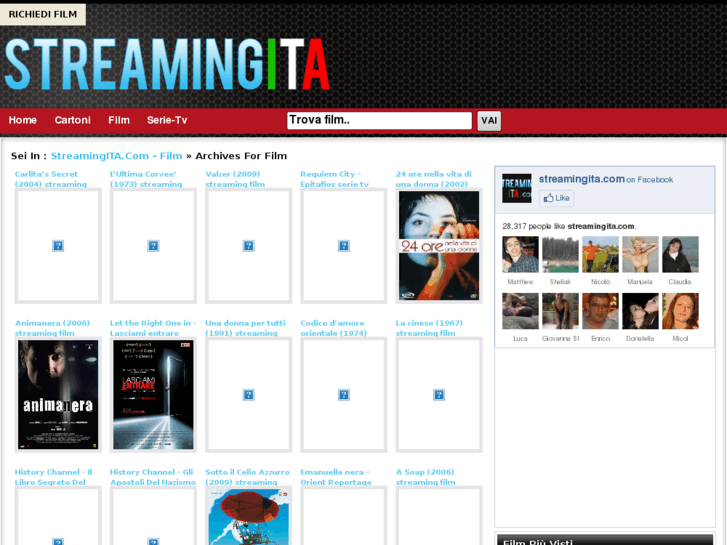Open Giovanna's Facebook profile picture
Viewport: 727px width, 545px height.
(560, 311)
